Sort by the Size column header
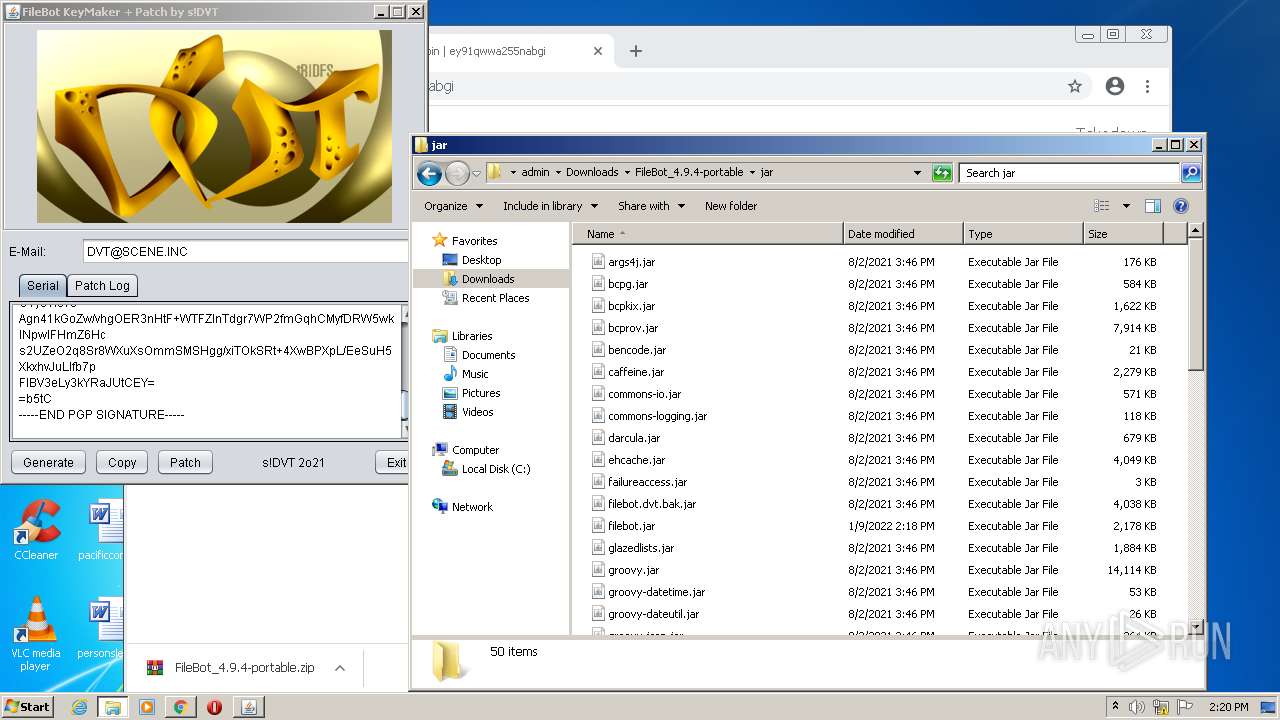 click(1123, 234)
